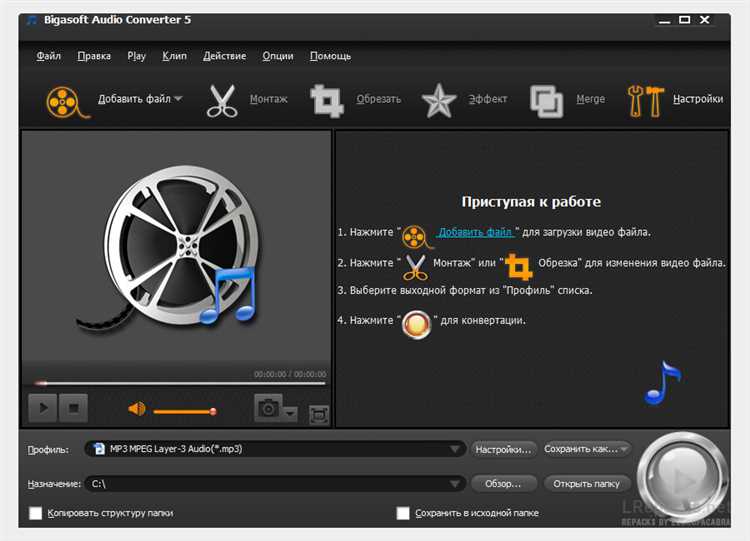Check Сохранить в исходной папке
The height and width of the screenshot is (541, 750).
pyautogui.click(x=403, y=513)
